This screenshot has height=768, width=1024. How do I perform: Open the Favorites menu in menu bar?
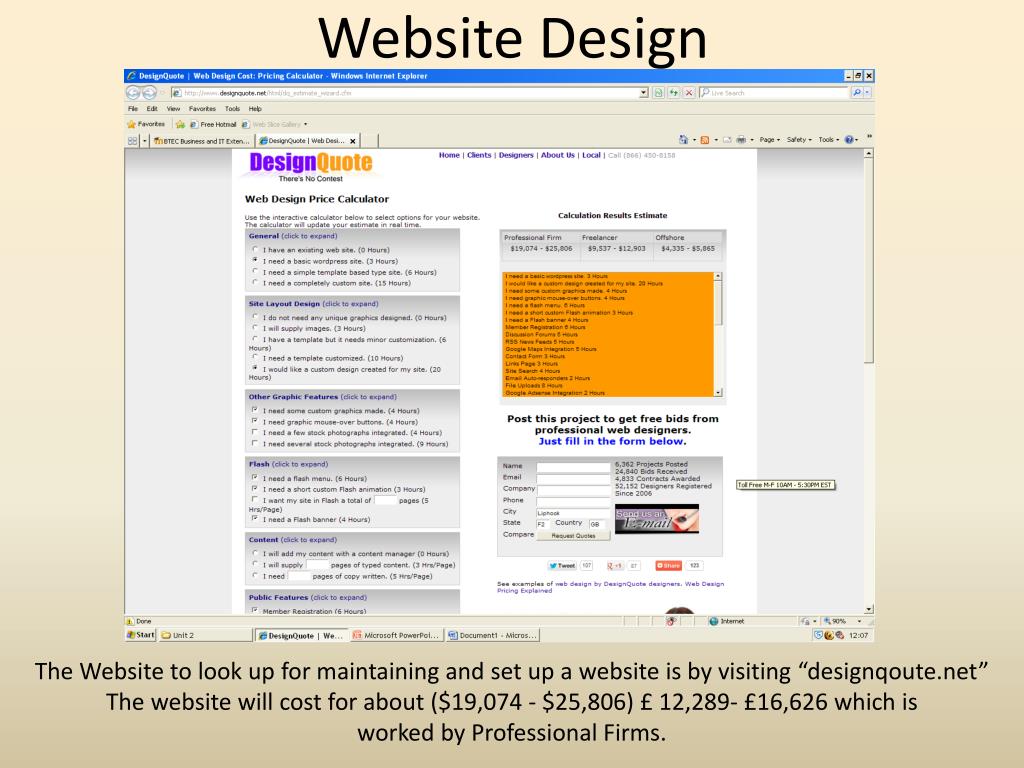pyautogui.click(x=202, y=109)
